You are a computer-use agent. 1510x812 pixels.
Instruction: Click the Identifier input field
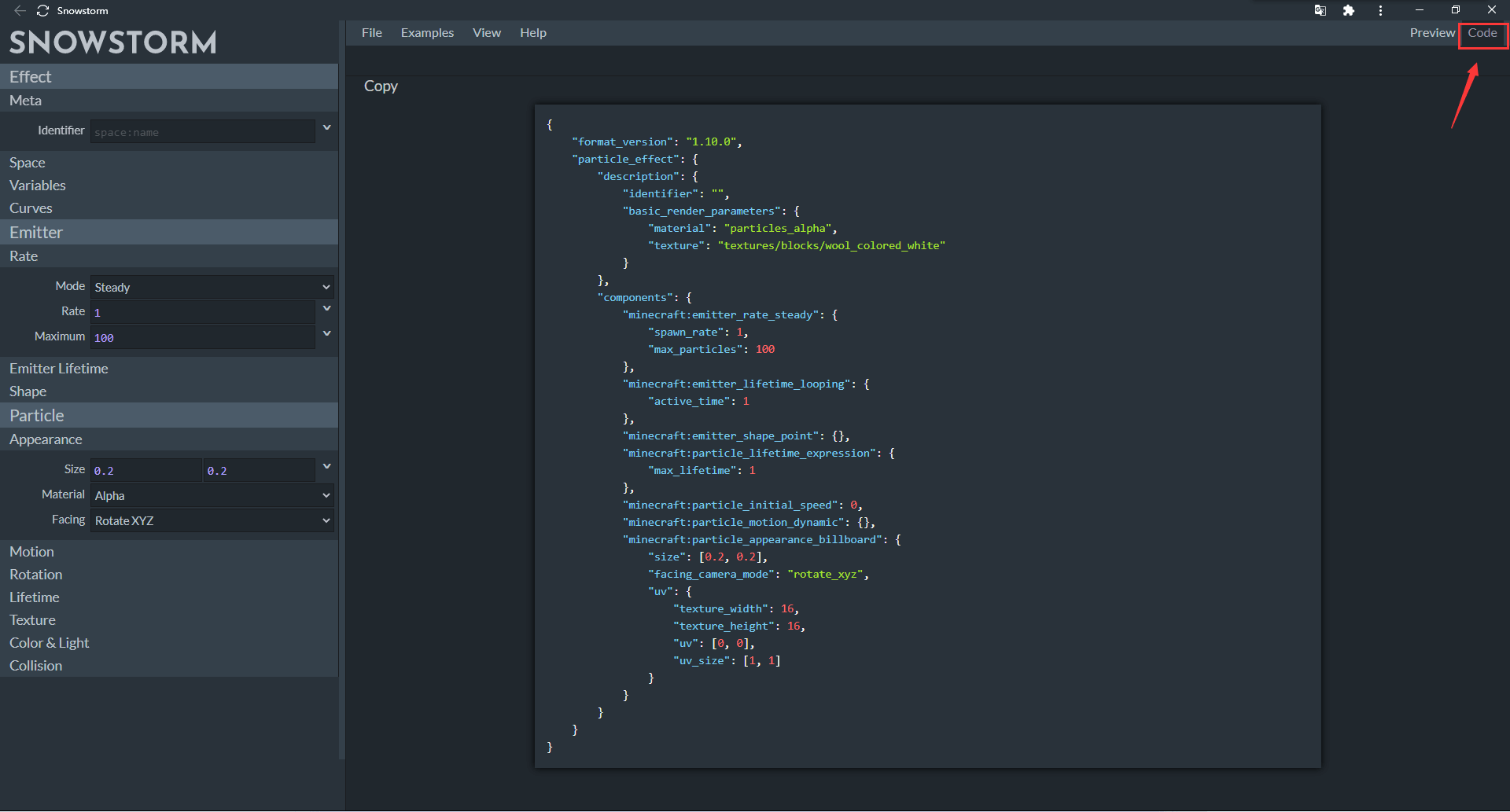(x=202, y=132)
